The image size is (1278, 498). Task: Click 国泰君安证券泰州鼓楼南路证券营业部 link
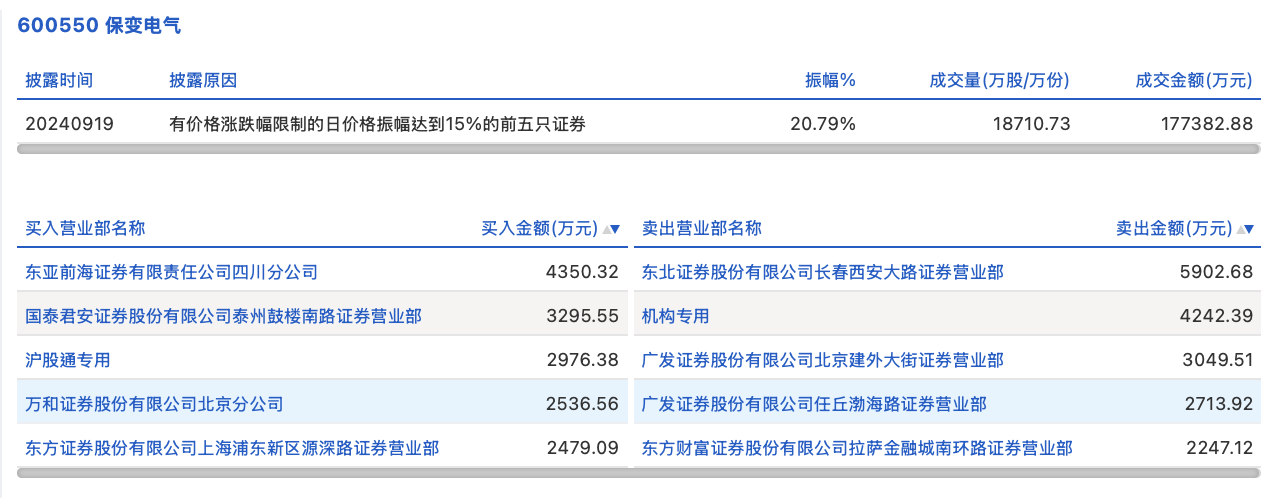pos(223,316)
